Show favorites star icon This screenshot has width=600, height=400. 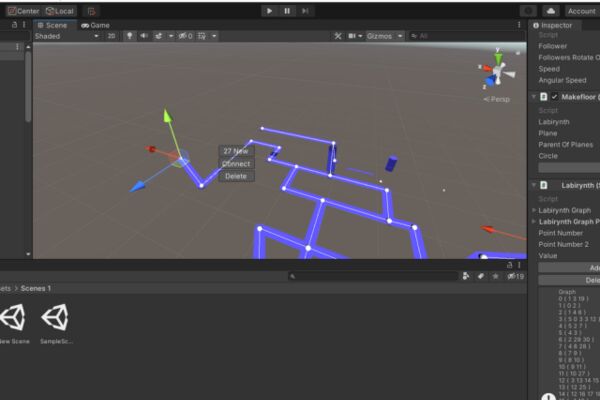496,276
